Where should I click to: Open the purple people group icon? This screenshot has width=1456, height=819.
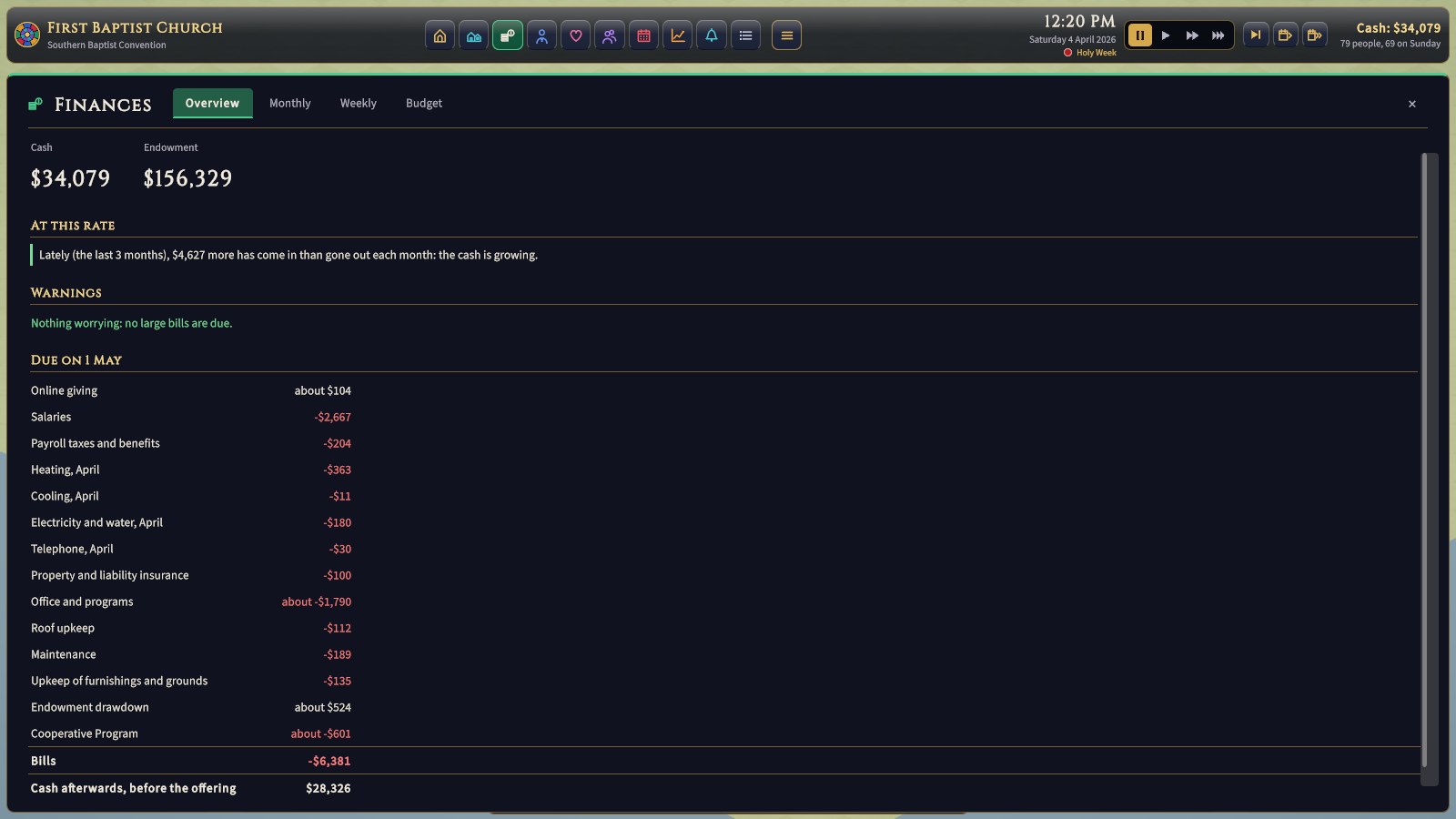610,35
